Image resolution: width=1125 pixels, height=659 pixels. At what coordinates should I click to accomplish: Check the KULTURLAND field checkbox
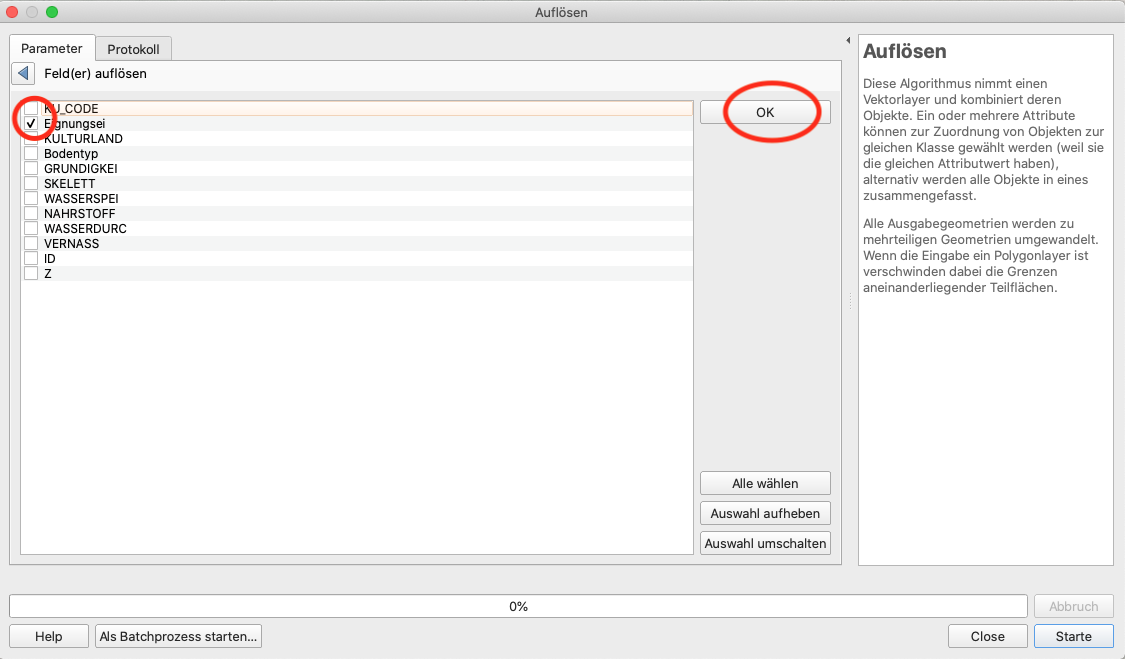(31, 139)
